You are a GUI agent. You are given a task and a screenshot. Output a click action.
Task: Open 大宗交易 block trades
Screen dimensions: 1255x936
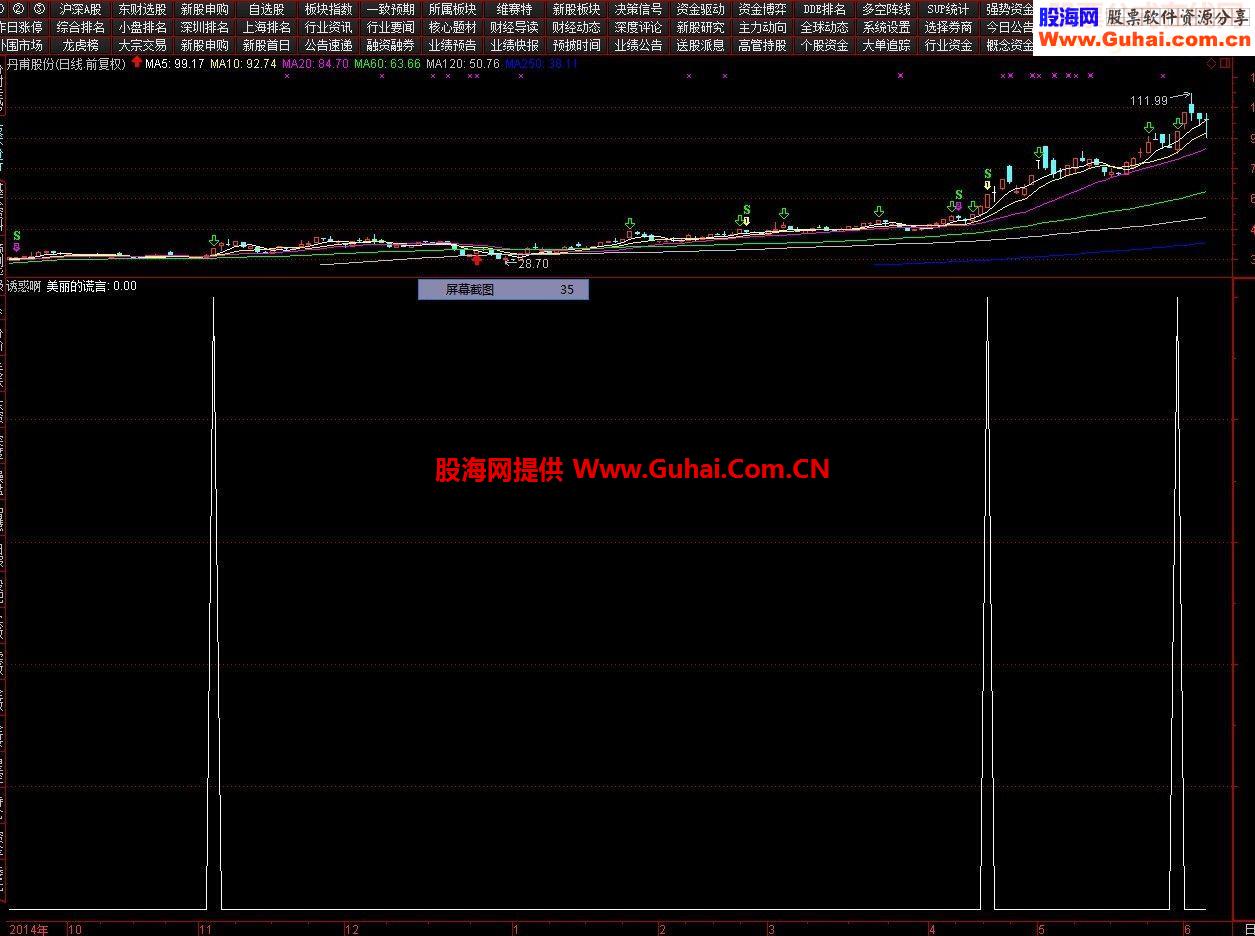[143, 45]
